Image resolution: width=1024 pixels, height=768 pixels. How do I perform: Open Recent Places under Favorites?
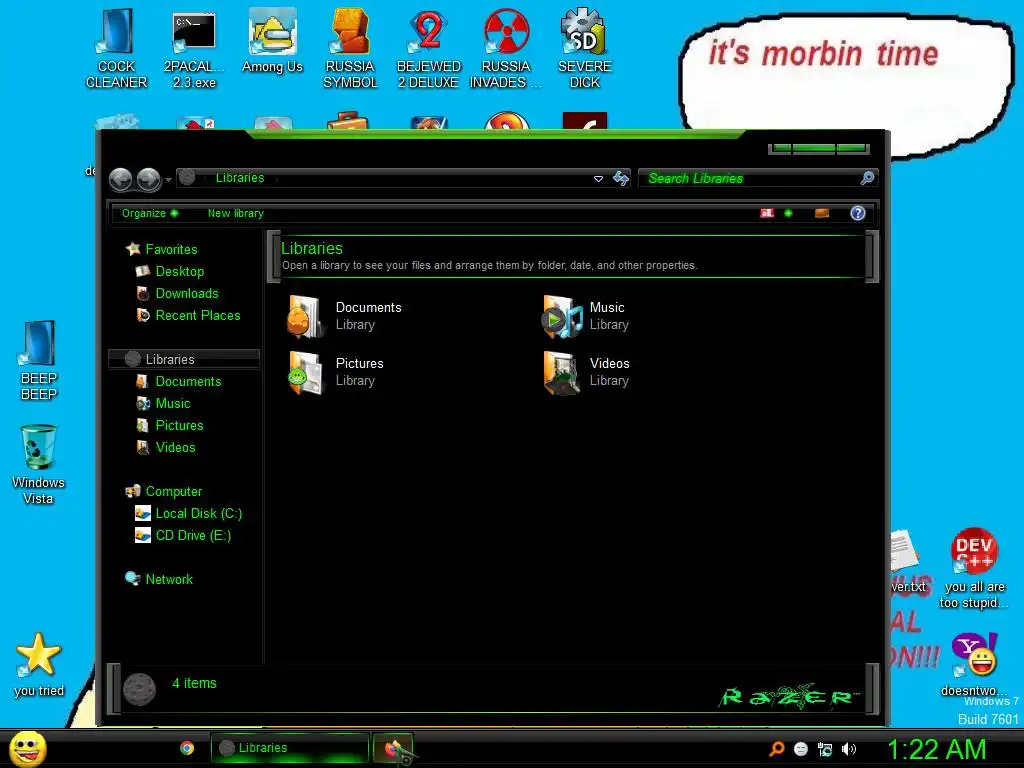click(188, 315)
